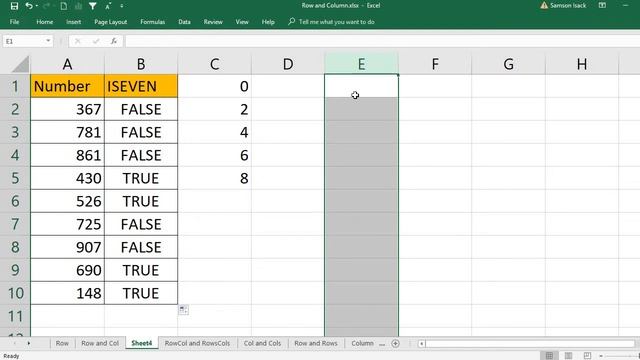Image resolution: width=640 pixels, height=360 pixels.
Task: Click the filter funnel icon
Action: point(93,6)
